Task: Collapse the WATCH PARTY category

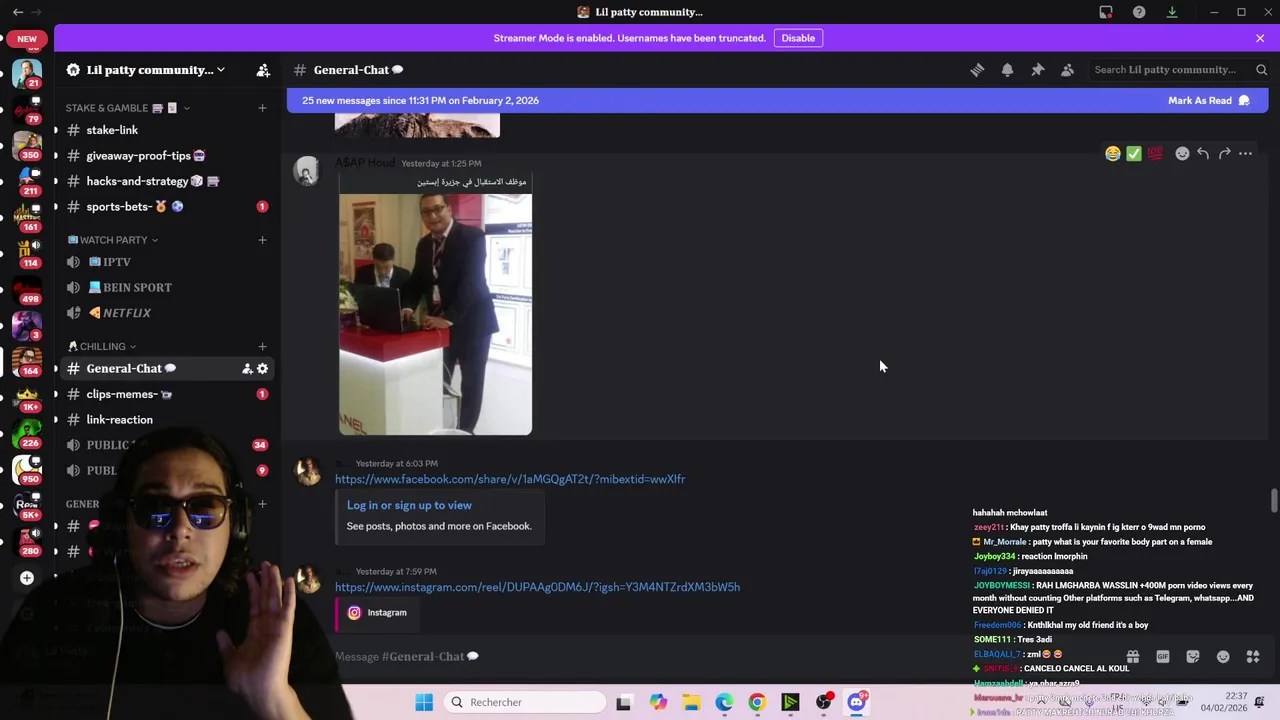Action: point(113,240)
